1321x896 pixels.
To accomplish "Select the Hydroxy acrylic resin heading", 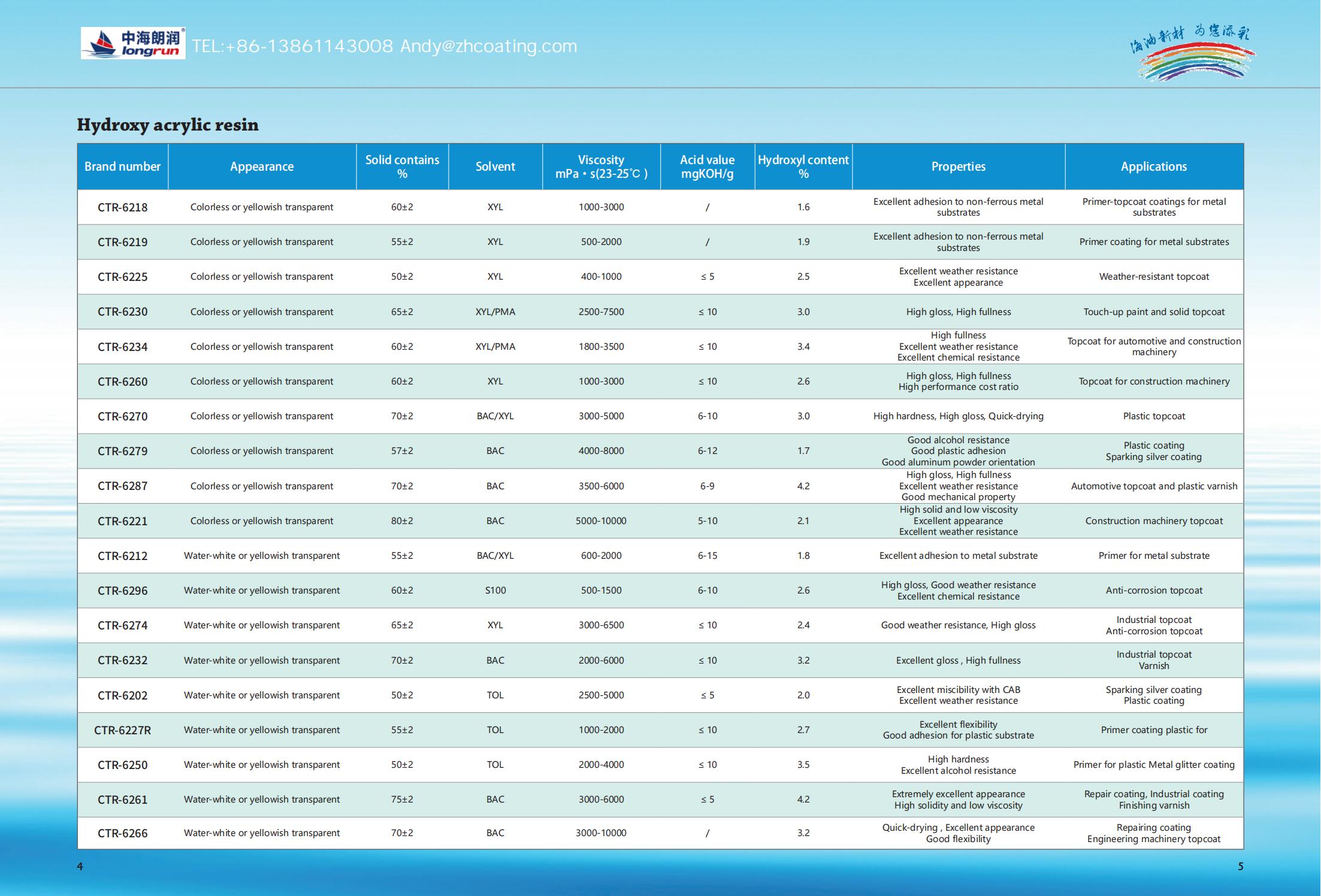I will [168, 125].
